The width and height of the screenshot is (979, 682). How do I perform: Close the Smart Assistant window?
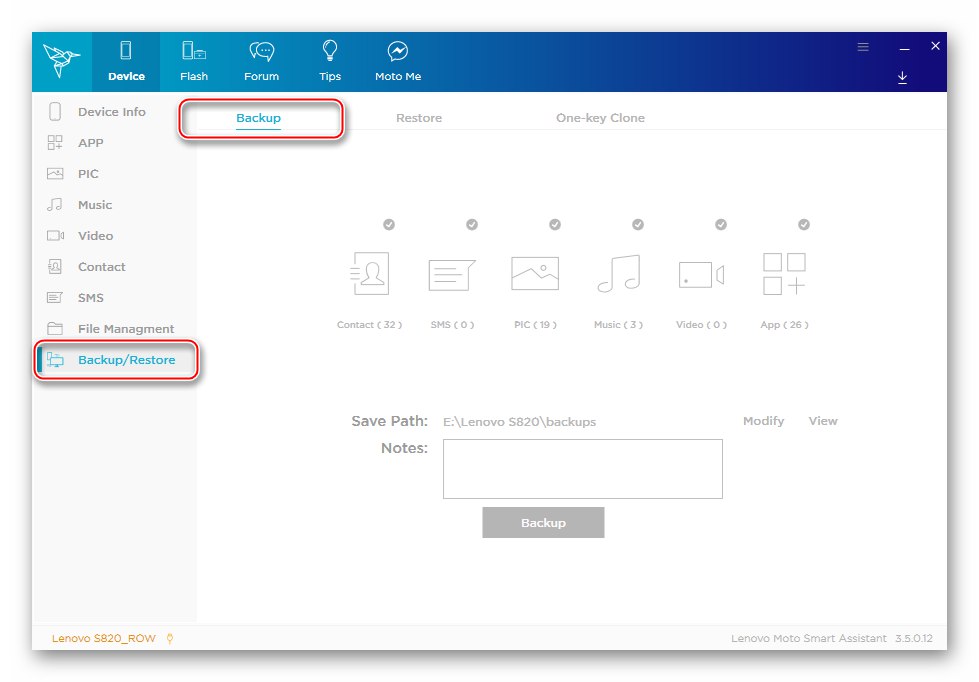pos(935,46)
